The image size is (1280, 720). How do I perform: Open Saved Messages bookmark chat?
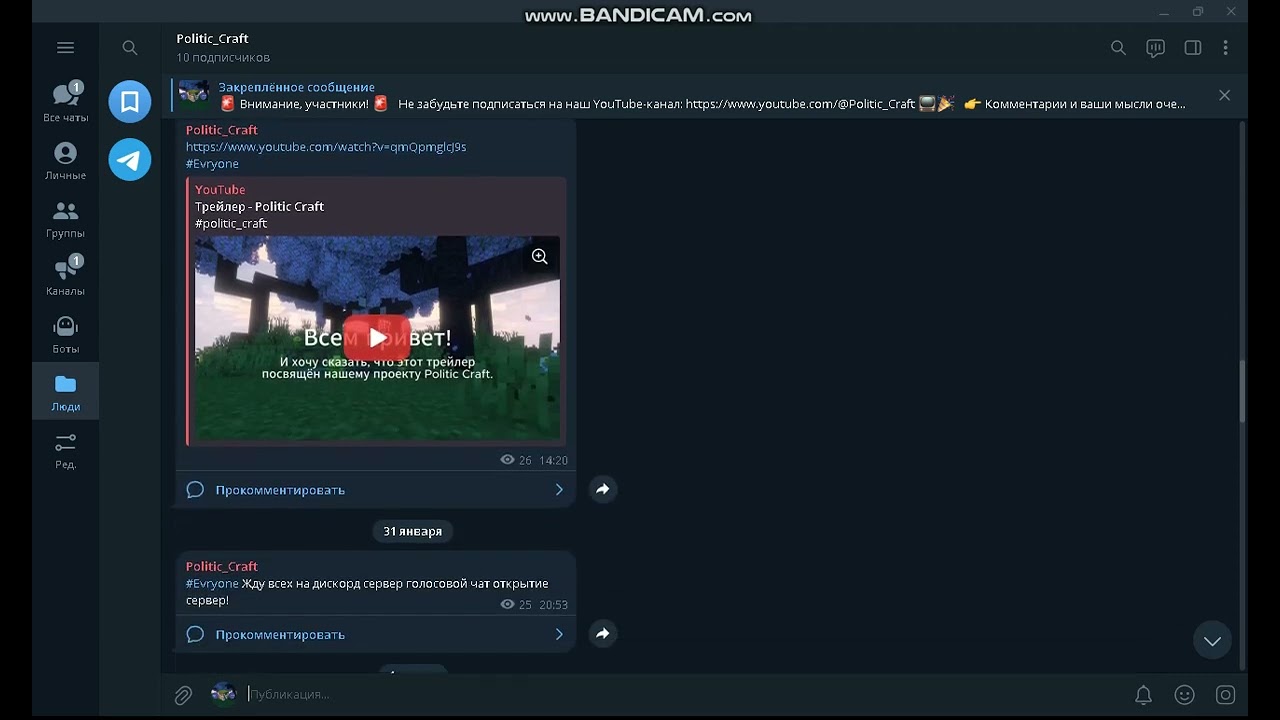[x=130, y=101]
